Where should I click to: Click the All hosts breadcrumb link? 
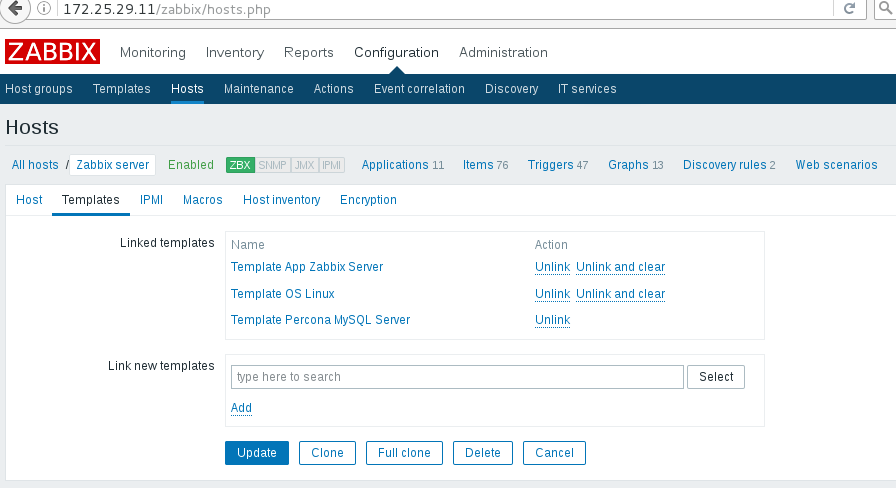point(35,165)
